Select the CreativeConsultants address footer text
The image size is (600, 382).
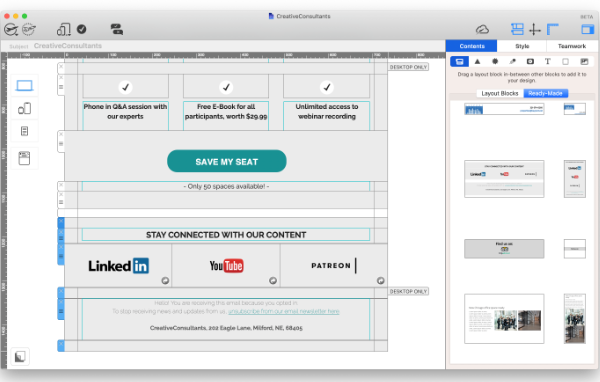click(x=226, y=328)
